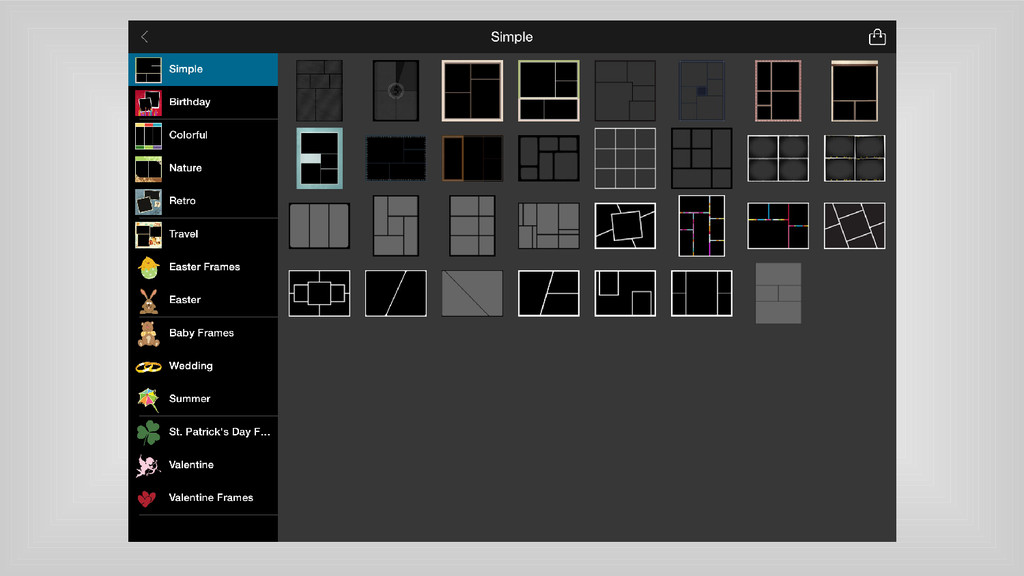Pick the layout with small blue center square
Screen dimensions: 1024x576
pyautogui.click(x=701, y=91)
